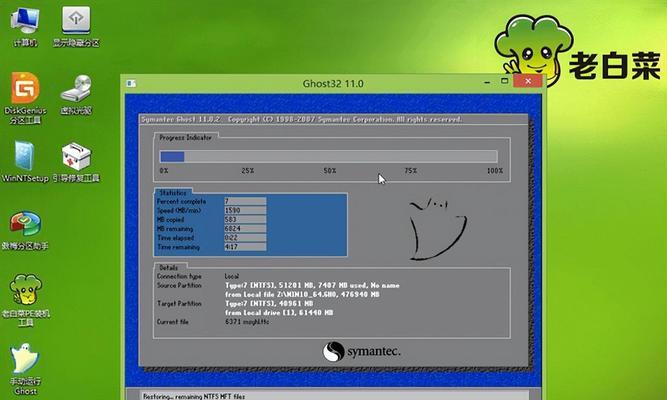667x400 pixels.
Task: Click the 100% progress marker label
Action: coord(495,170)
